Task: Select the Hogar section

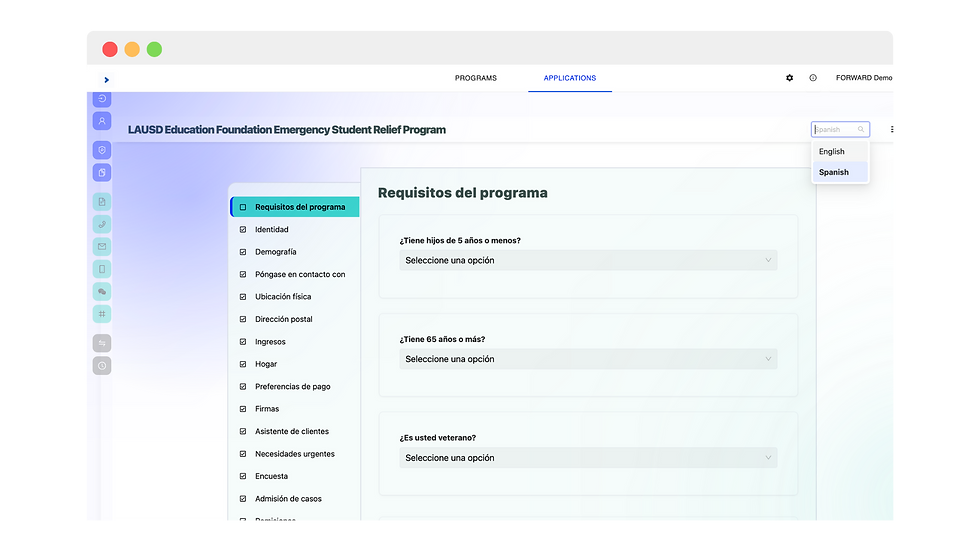Action: coord(266,364)
